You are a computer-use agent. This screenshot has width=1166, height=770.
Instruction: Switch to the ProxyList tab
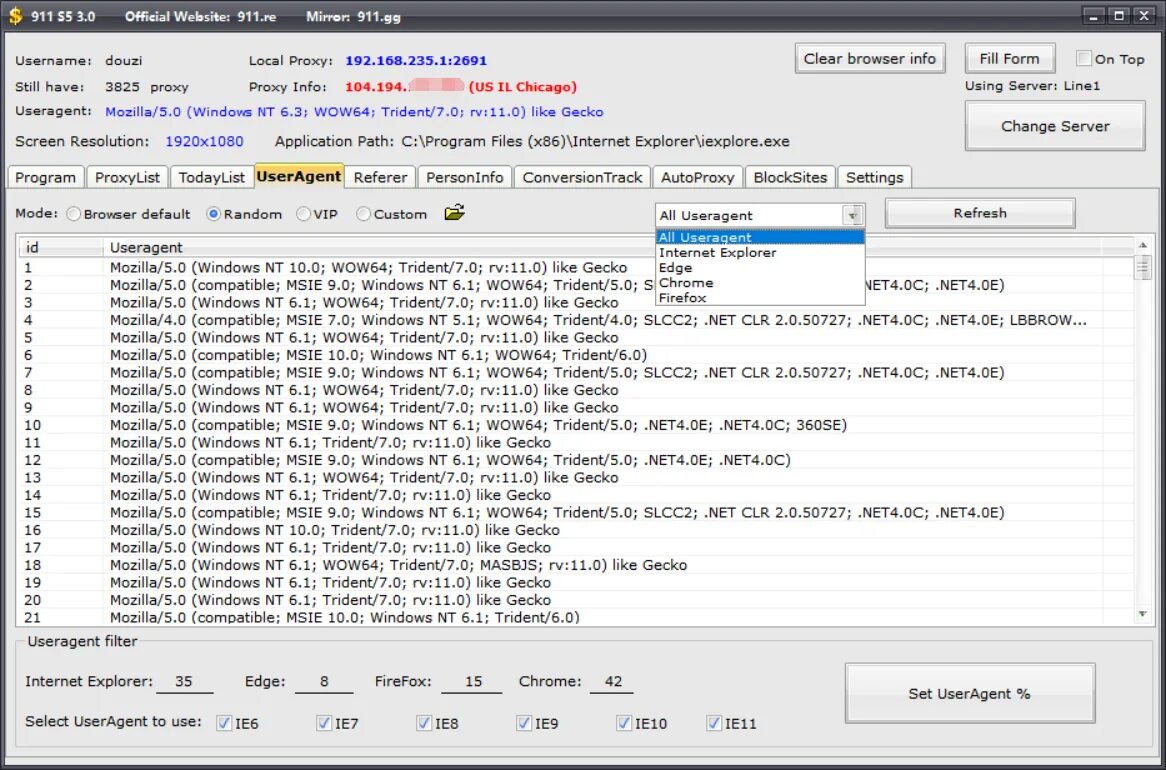pyautogui.click(x=127, y=177)
